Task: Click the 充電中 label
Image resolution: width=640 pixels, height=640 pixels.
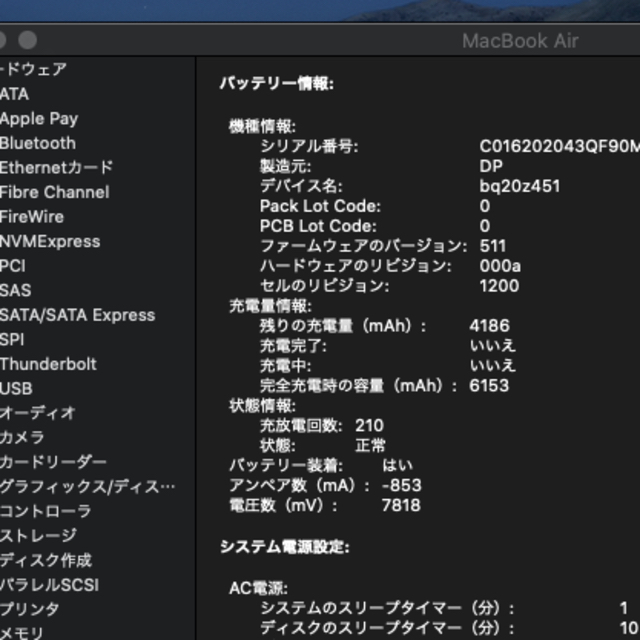Action: [x=285, y=366]
